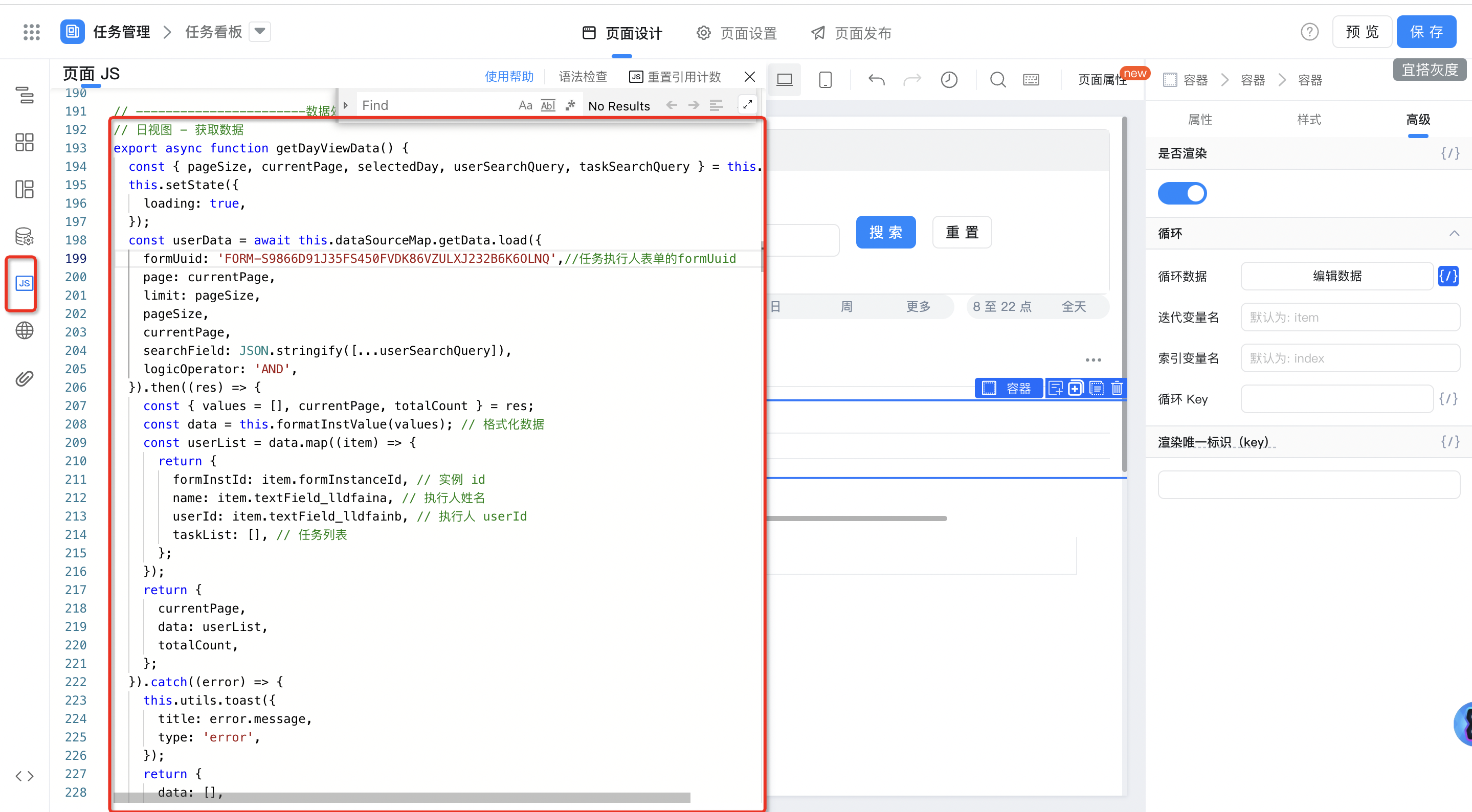Toggle the 是否渲染 switch
The image size is (1472, 812).
point(1183,193)
